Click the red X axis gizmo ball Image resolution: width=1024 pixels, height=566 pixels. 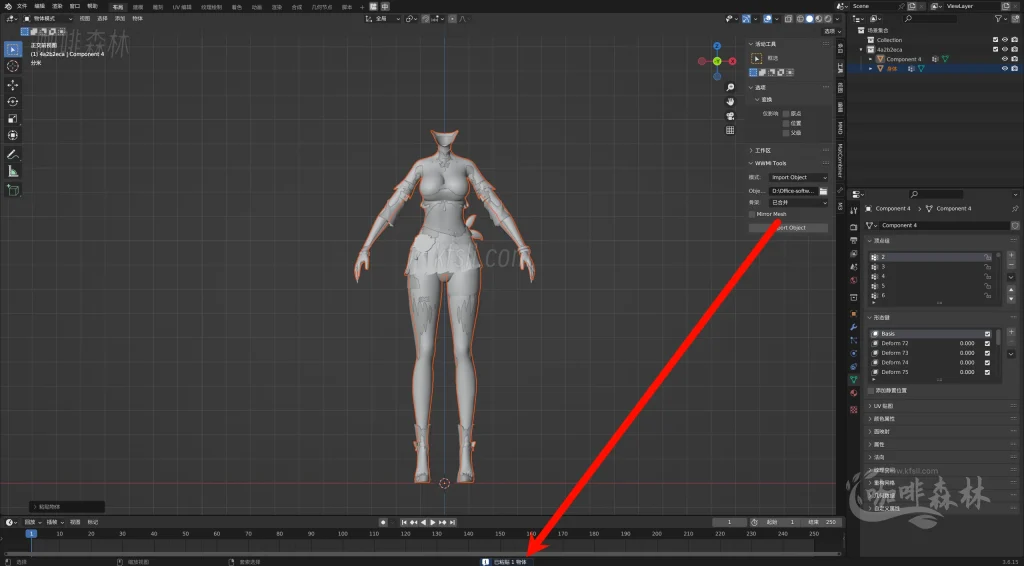733,61
